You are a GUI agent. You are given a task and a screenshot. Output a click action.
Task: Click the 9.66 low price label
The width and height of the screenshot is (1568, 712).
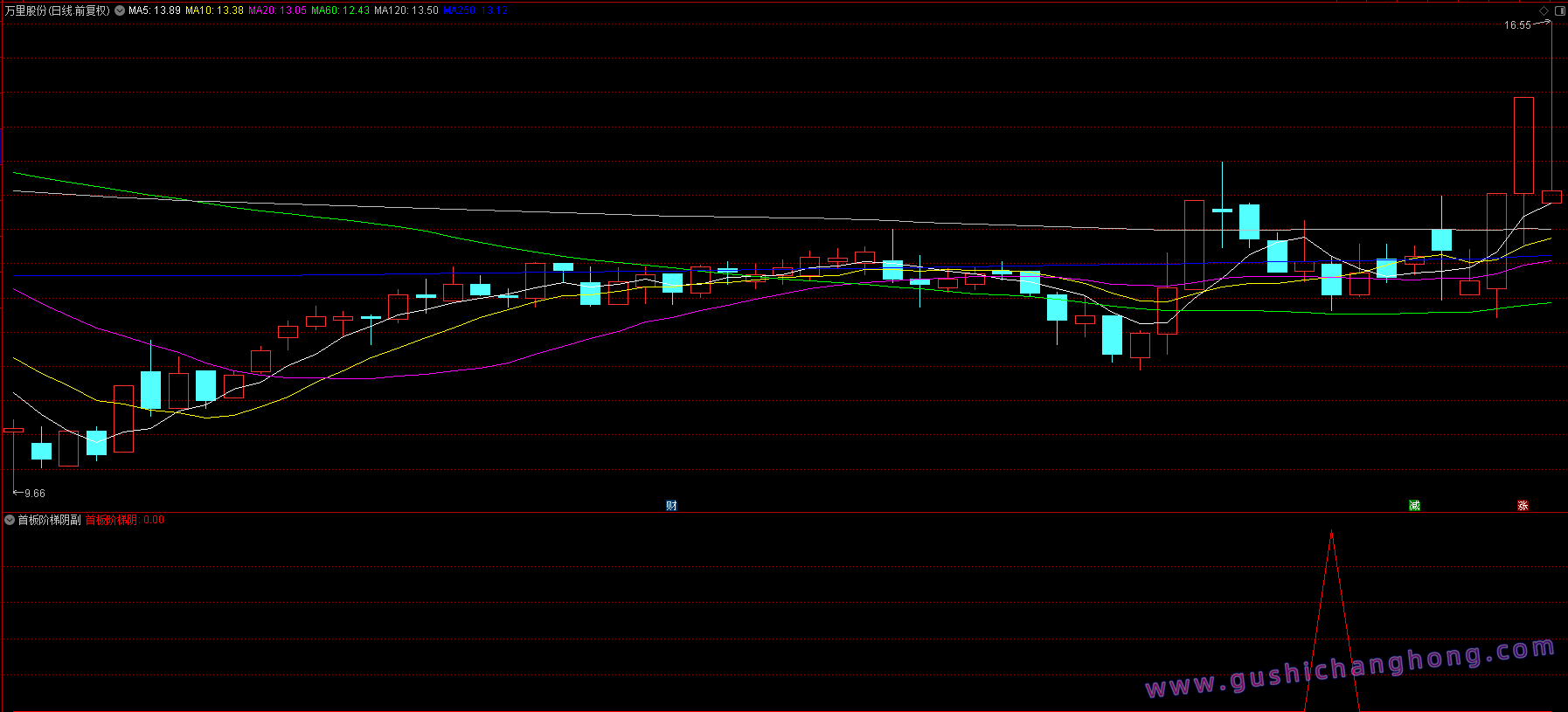point(35,494)
